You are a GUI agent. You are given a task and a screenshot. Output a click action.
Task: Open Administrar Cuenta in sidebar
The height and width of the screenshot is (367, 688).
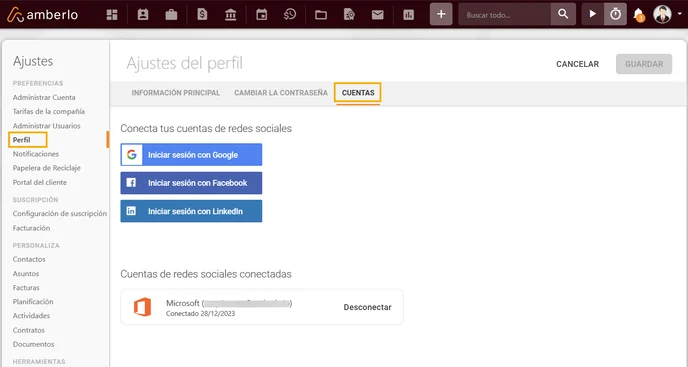tap(44, 97)
